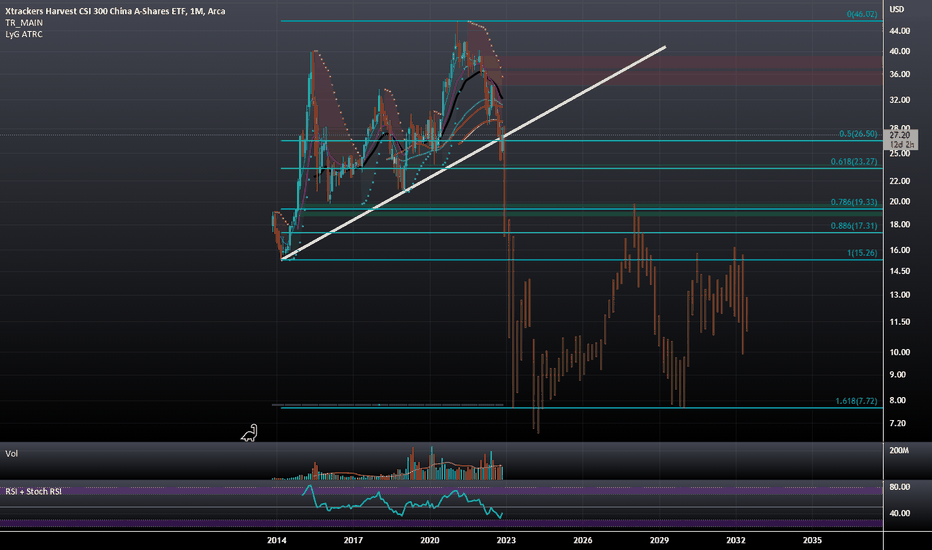
Task: Click the 10.00 price scale value
Action: [x=899, y=352]
